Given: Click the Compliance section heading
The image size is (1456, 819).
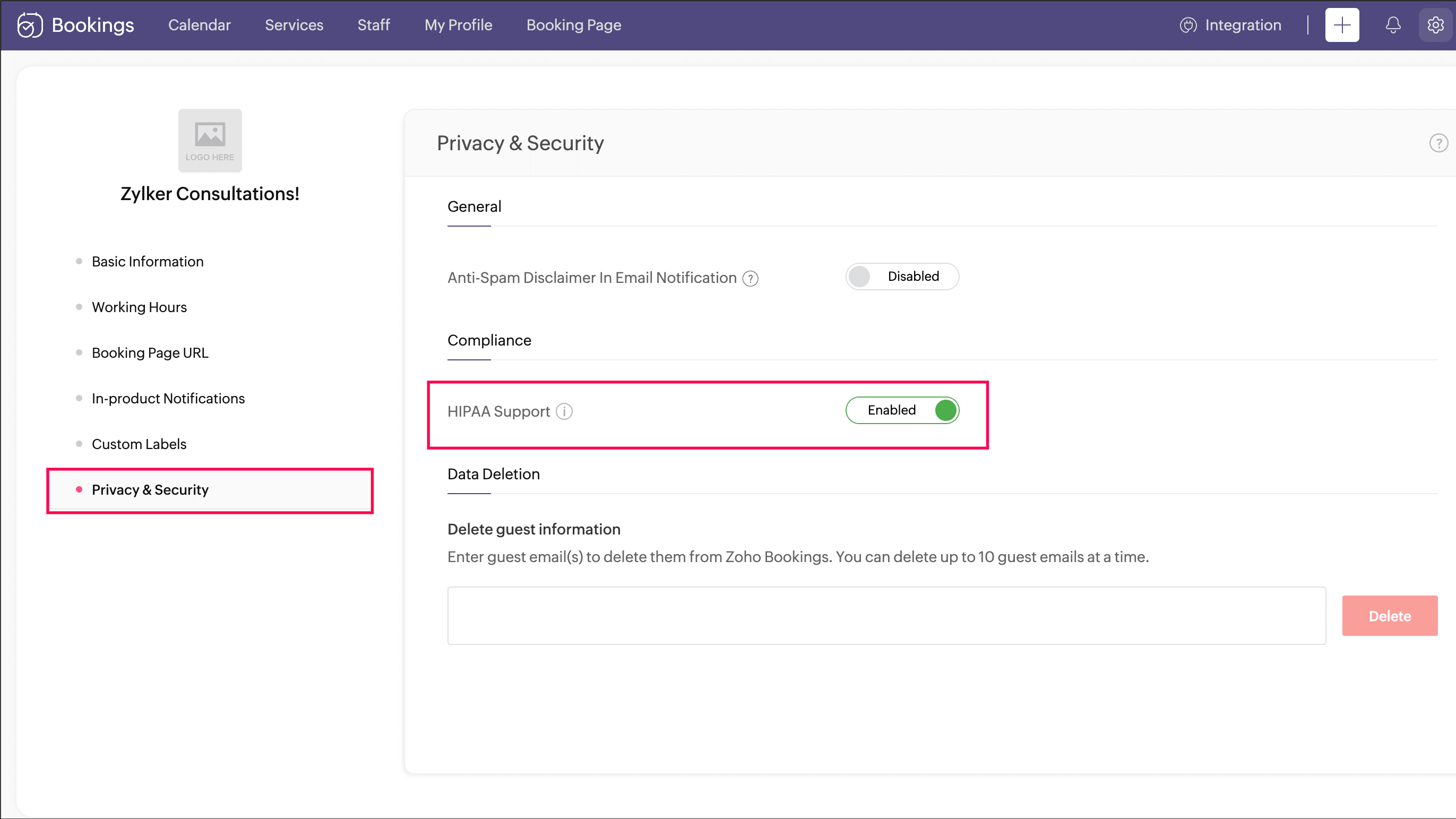Looking at the screenshot, I should point(489,340).
